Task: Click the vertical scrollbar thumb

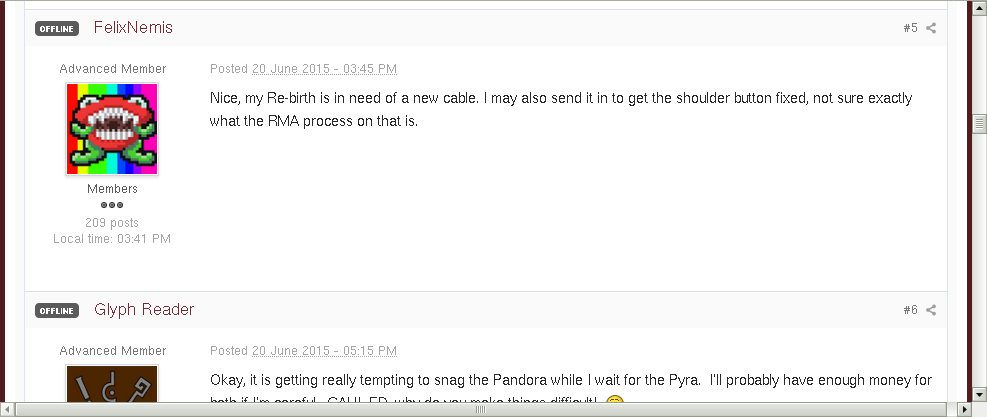Action: pos(979,124)
